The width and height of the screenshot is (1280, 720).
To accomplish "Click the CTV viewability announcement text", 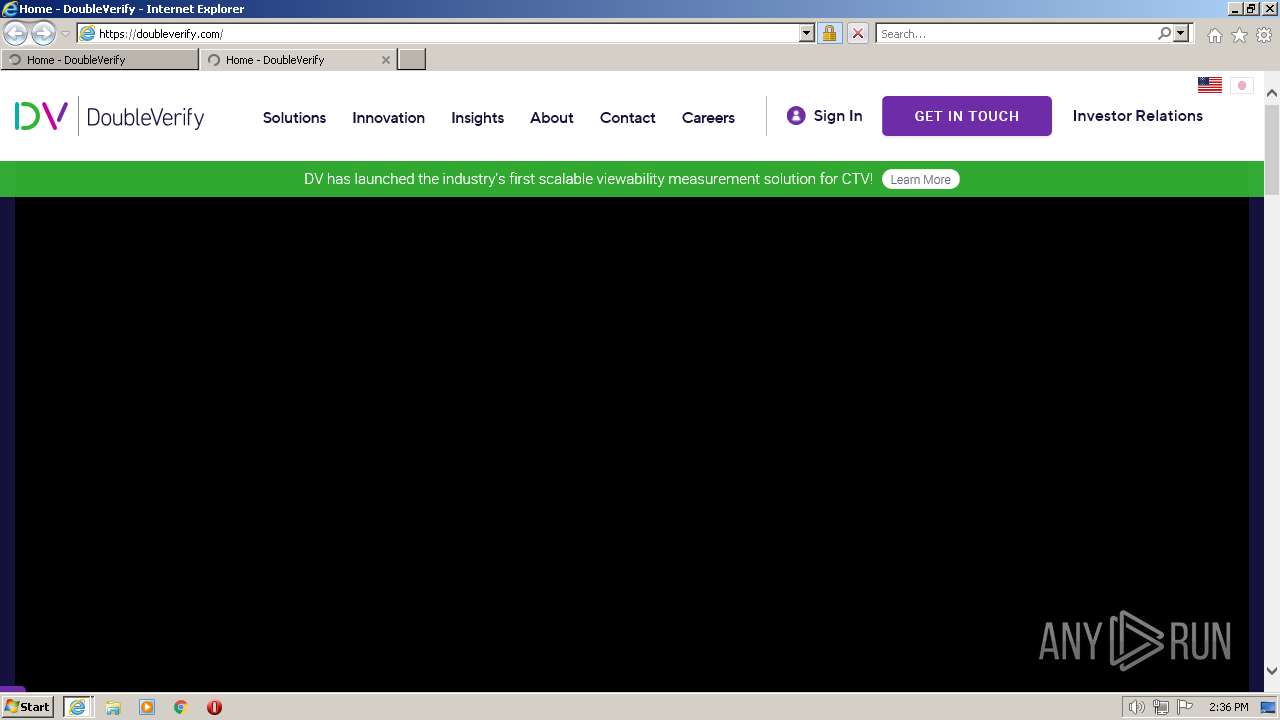I will [588, 179].
